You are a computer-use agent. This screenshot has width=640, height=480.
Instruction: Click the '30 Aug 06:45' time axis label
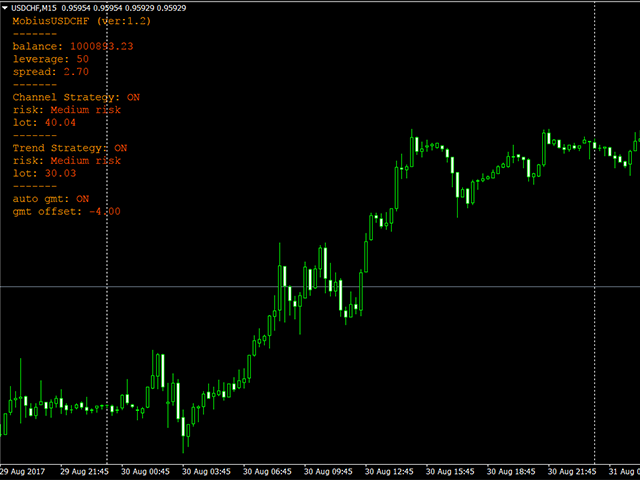(x=267, y=472)
